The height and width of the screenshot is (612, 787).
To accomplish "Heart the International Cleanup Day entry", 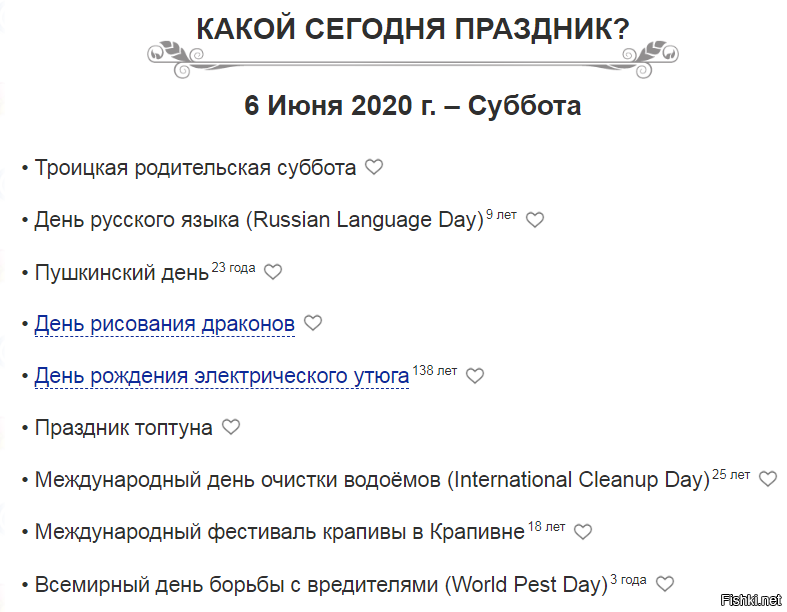I will [x=767, y=479].
